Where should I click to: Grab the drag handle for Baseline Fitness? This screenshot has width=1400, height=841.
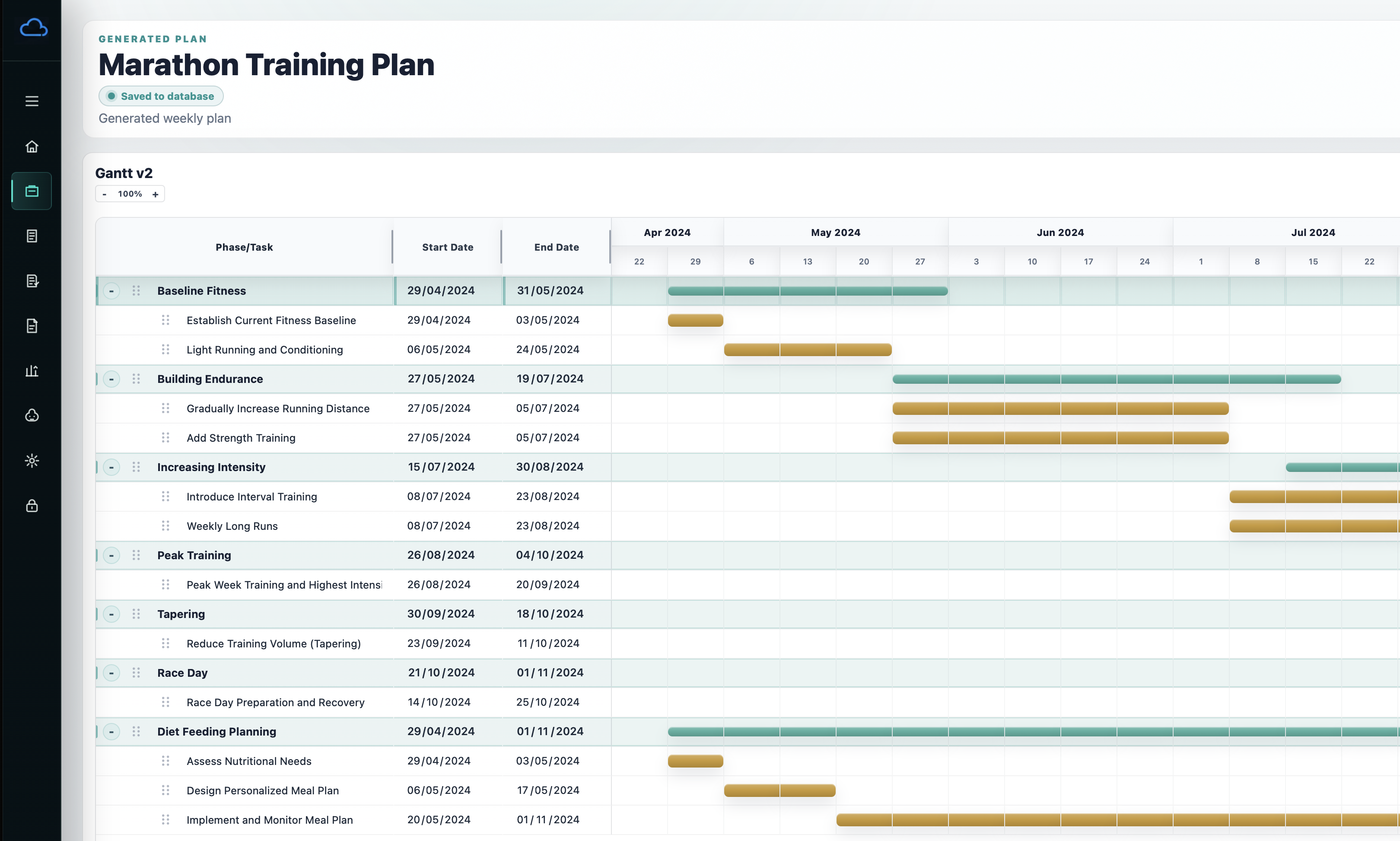[x=136, y=291]
